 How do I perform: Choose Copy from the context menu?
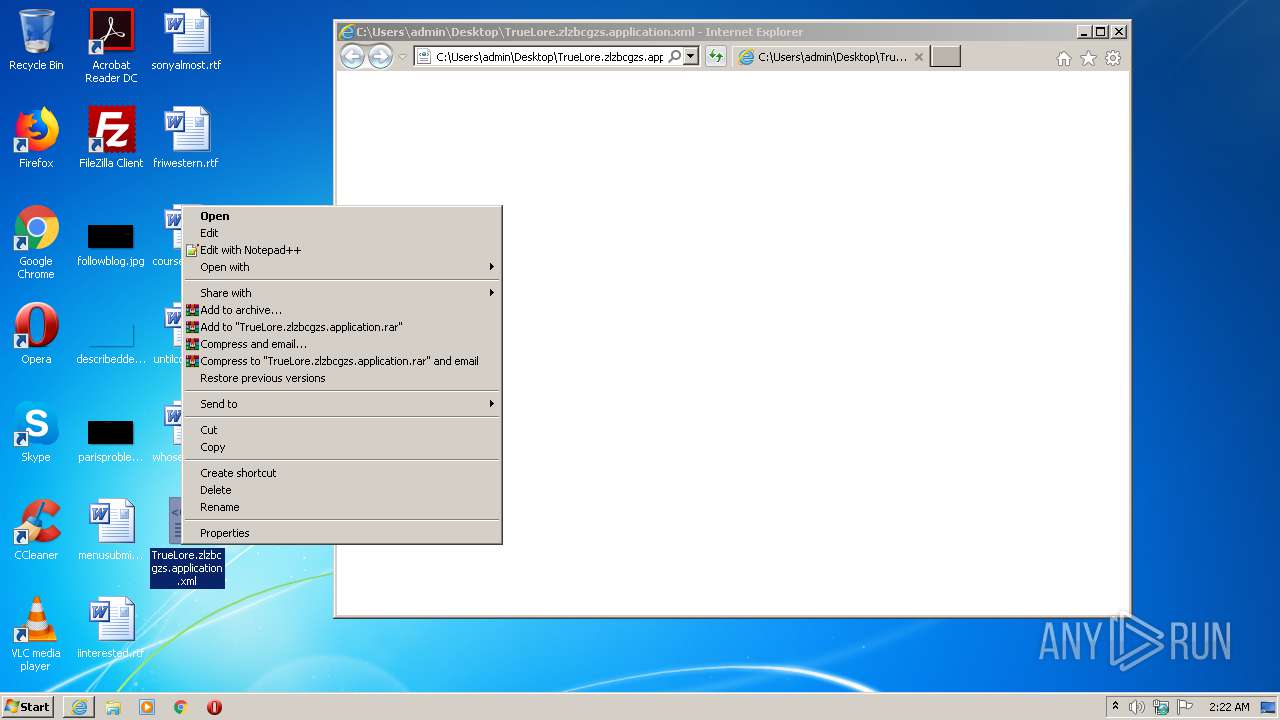(342, 447)
